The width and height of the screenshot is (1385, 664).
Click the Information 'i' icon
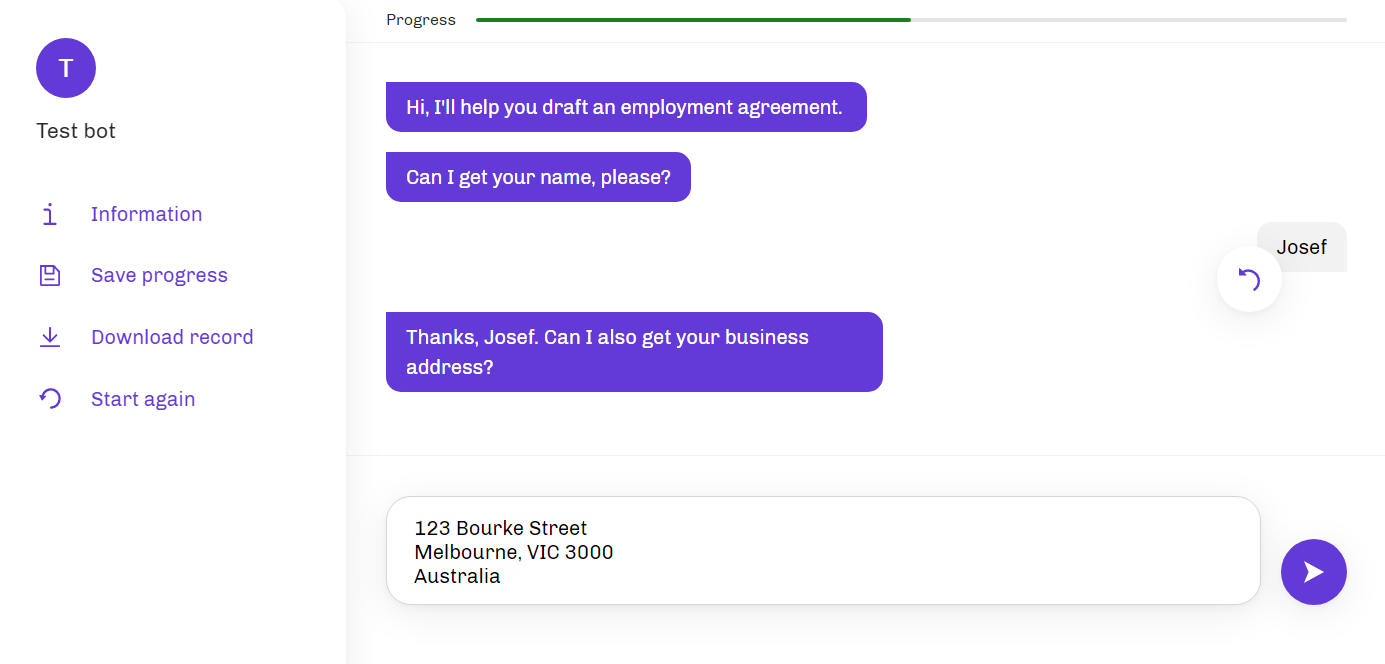(x=50, y=214)
